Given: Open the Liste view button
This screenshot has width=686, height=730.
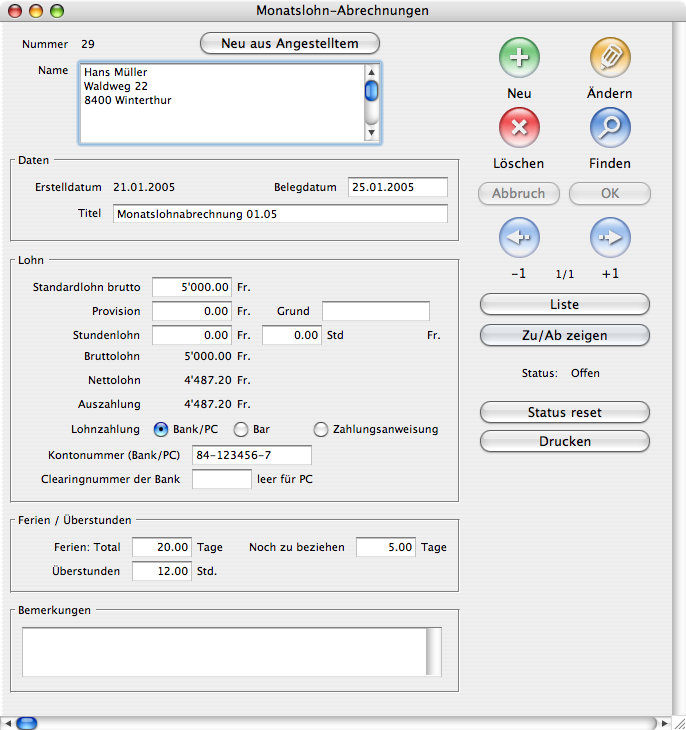Looking at the screenshot, I should tap(565, 304).
